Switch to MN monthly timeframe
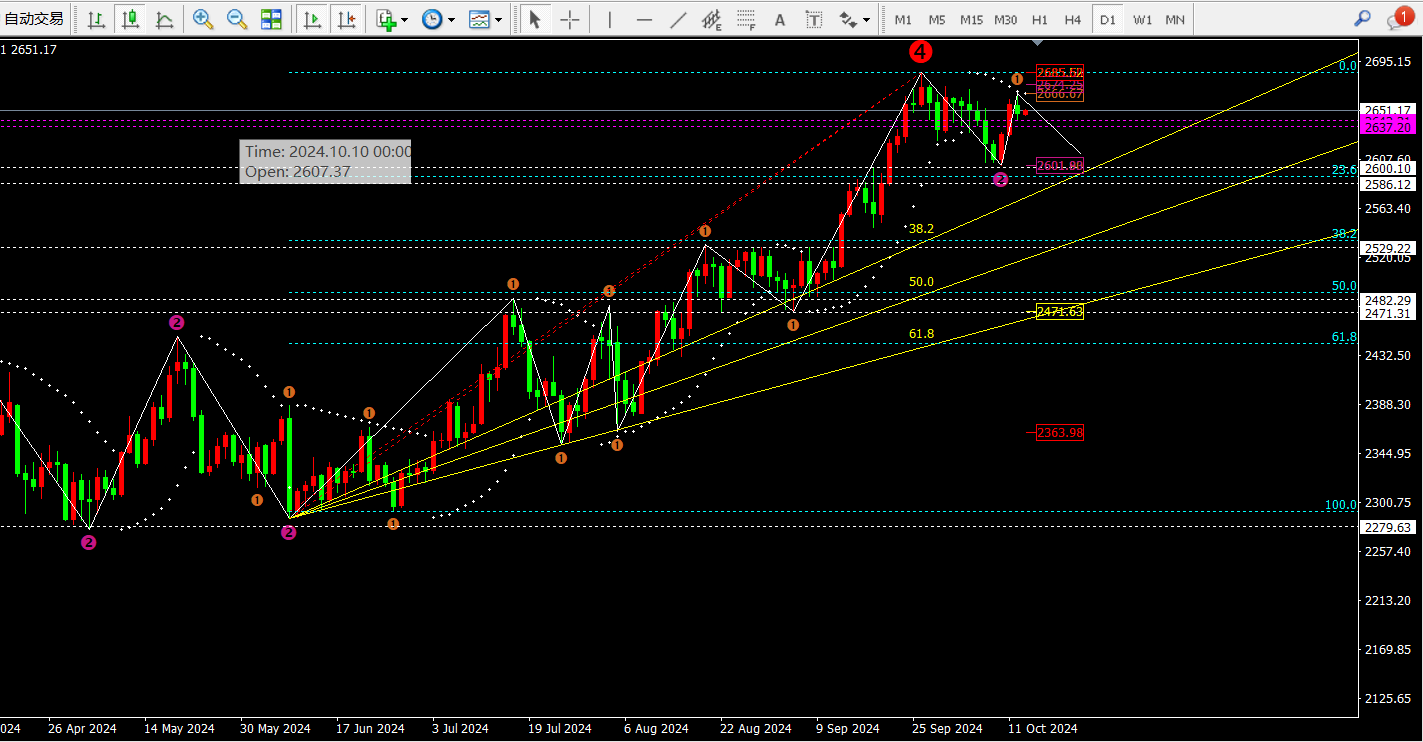The width and height of the screenshot is (1423, 742). 1175,19
